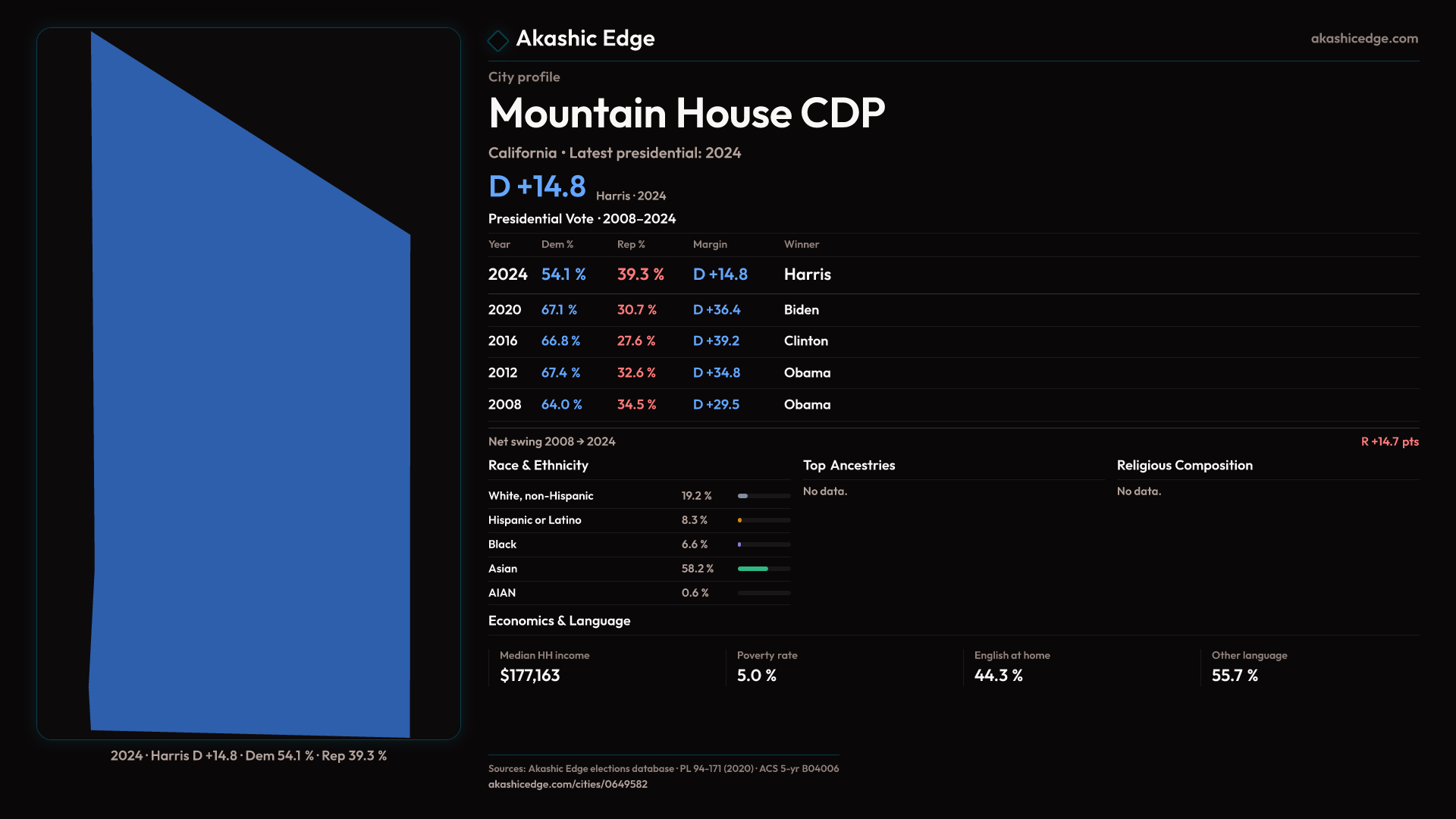The width and height of the screenshot is (1456, 819).
Task: Click the Margin column header
Action: coord(710,244)
